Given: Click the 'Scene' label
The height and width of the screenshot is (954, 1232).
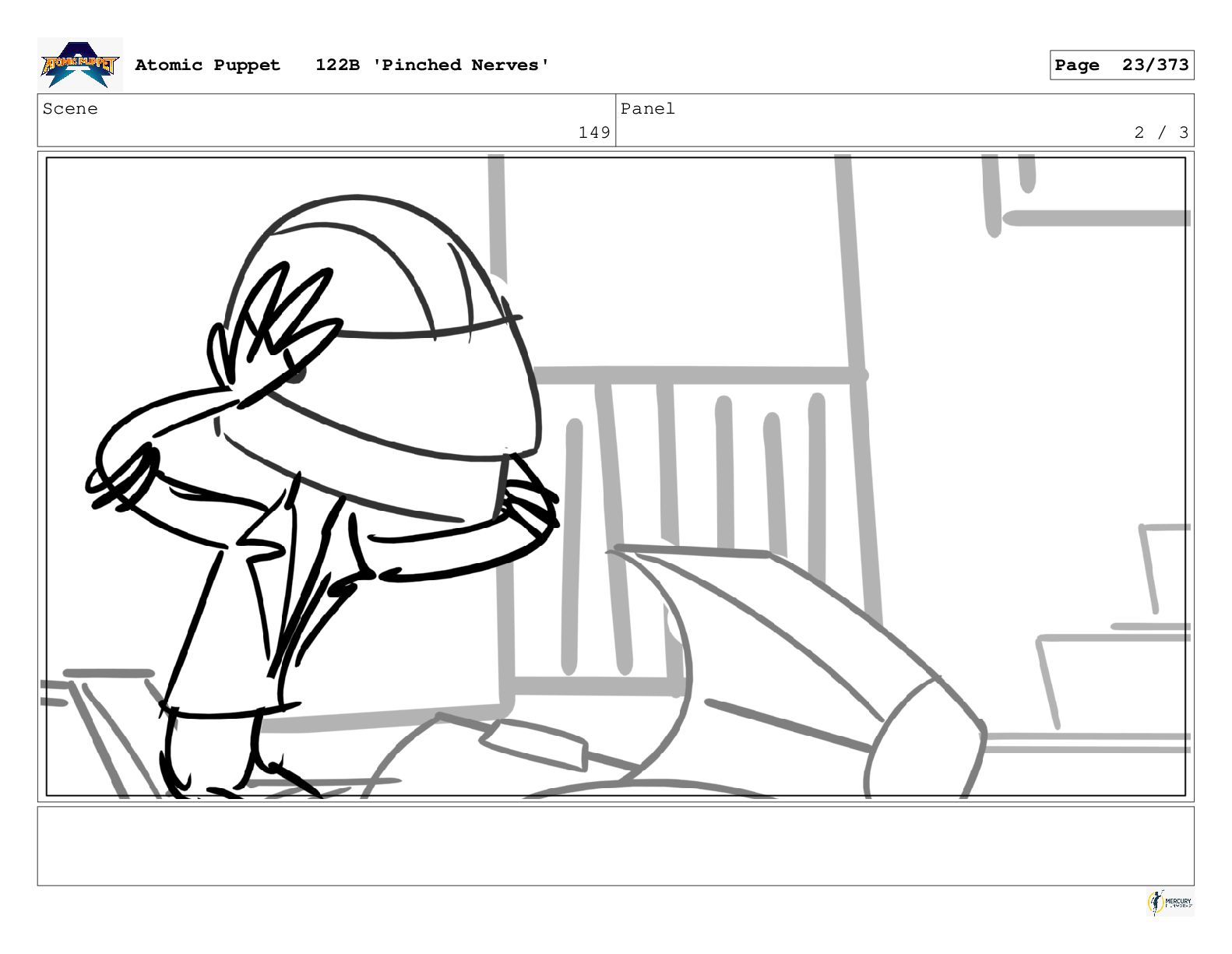Looking at the screenshot, I should point(70,109).
